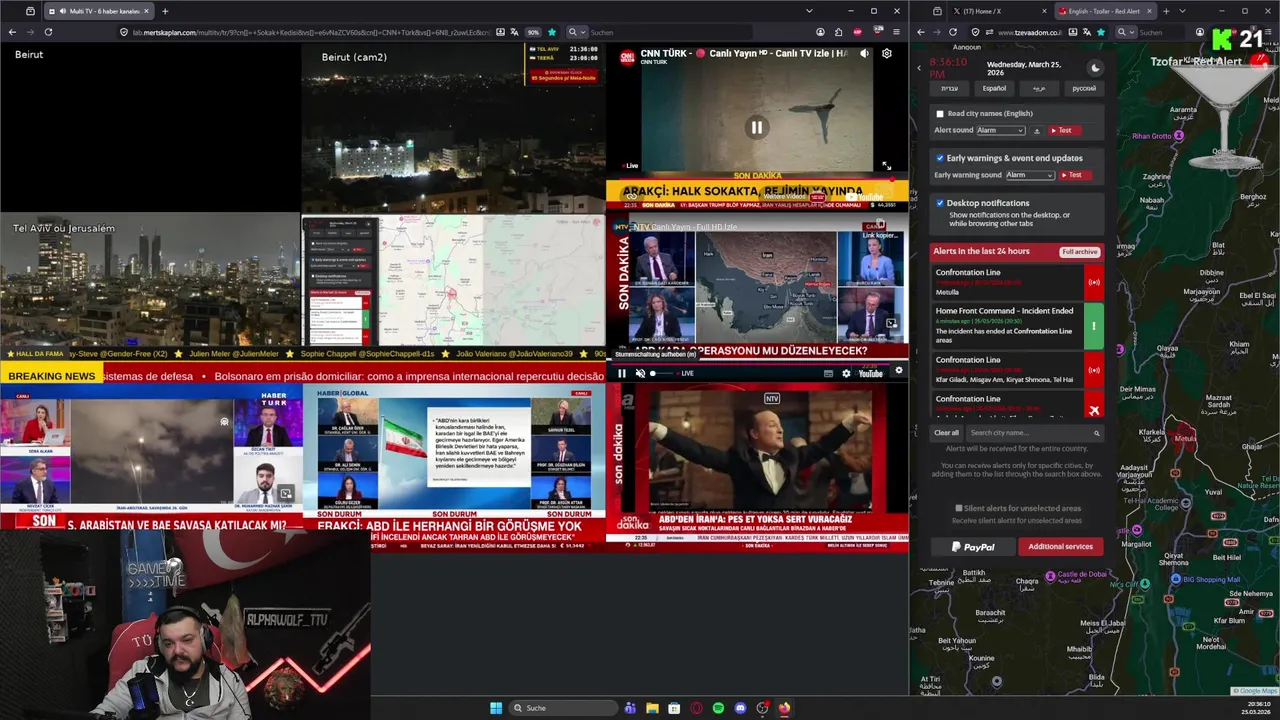Click the Metulla alert siren icon
Screen dimensions: 1280x720
[x=1094, y=282]
